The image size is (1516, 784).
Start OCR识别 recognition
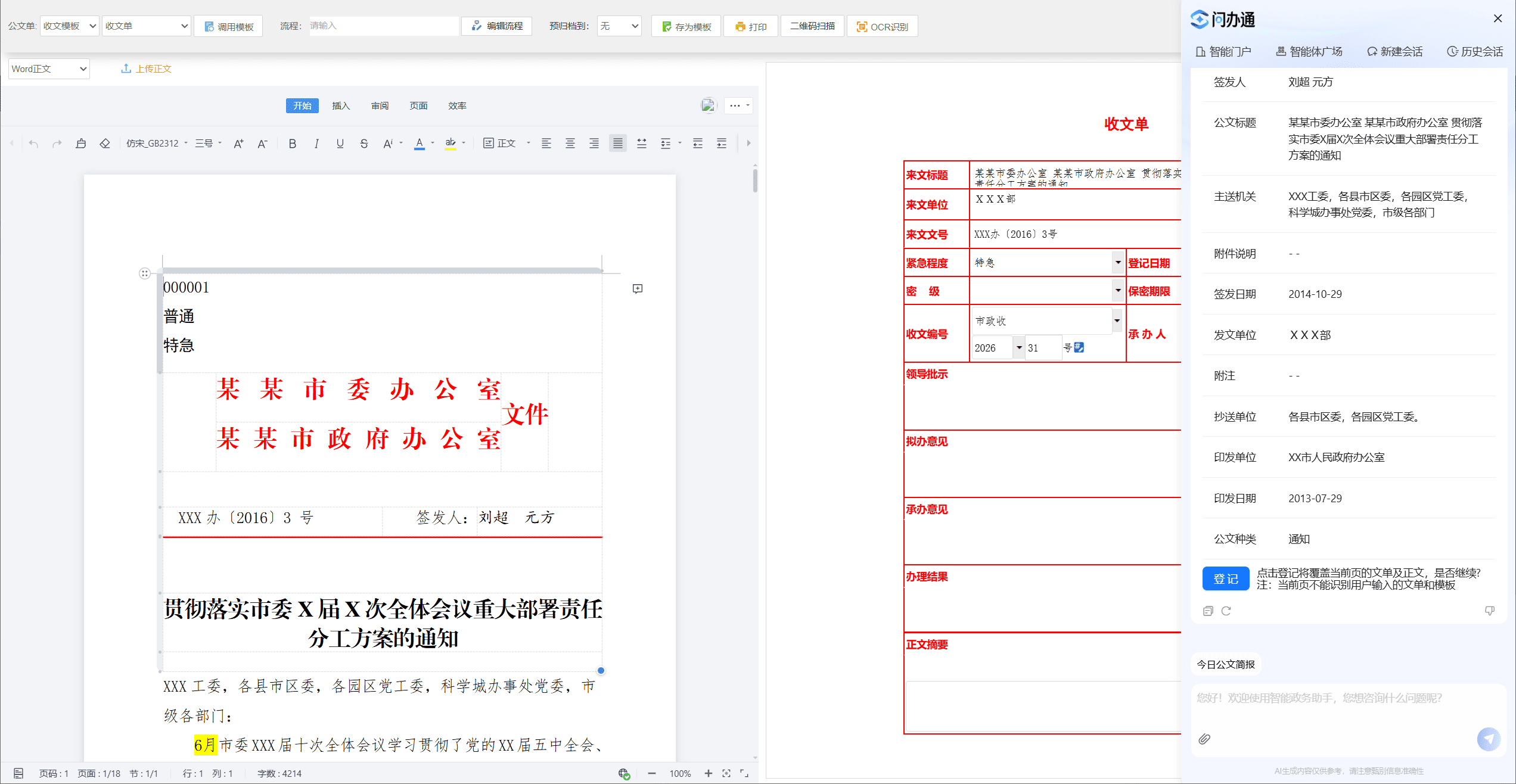(883, 26)
